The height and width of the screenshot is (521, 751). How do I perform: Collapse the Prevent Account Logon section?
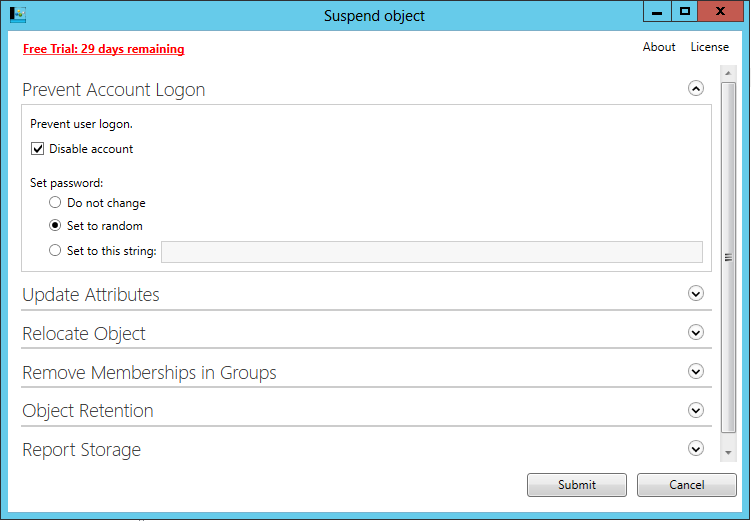(695, 88)
